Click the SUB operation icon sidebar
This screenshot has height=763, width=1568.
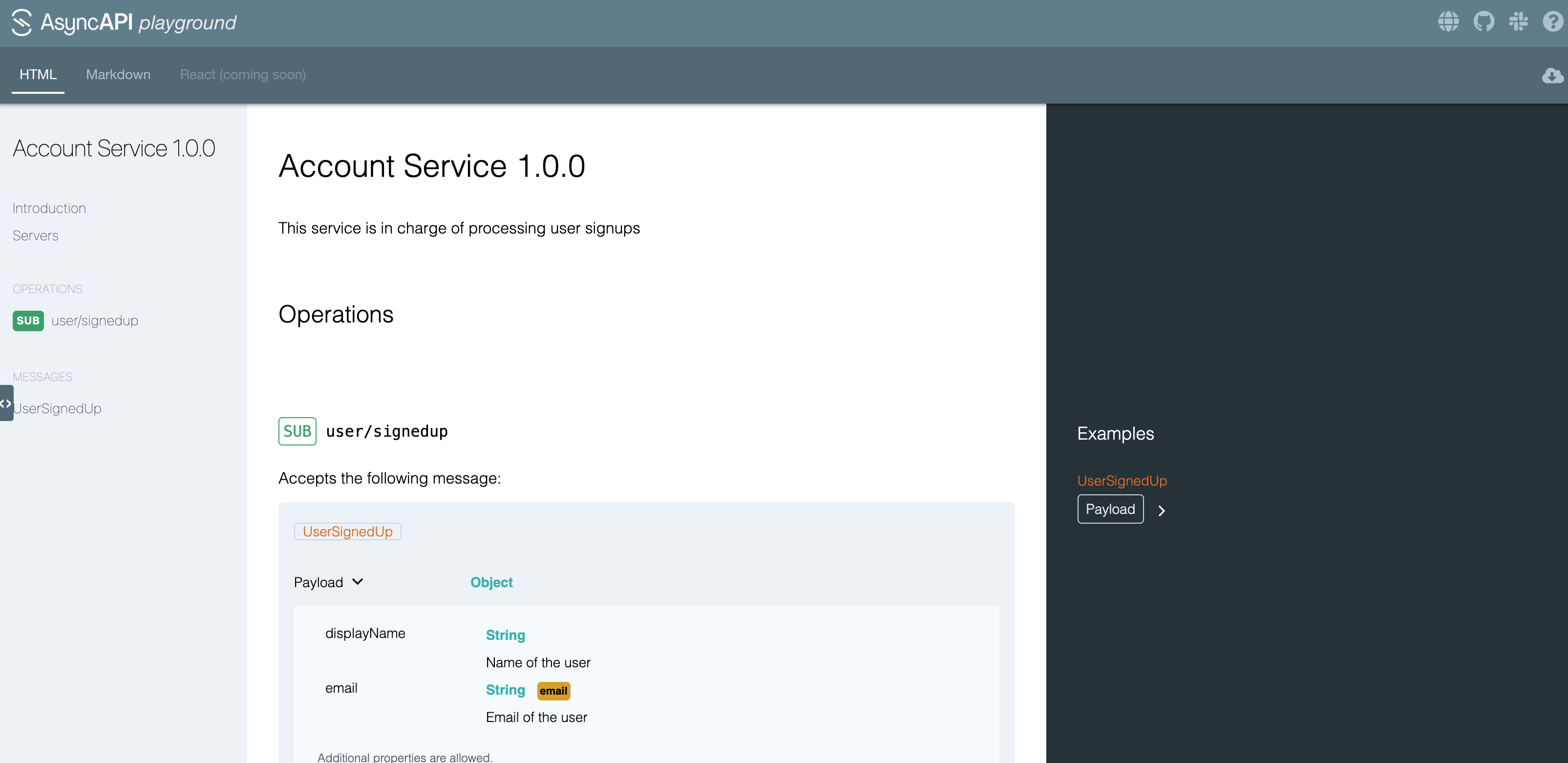28,321
